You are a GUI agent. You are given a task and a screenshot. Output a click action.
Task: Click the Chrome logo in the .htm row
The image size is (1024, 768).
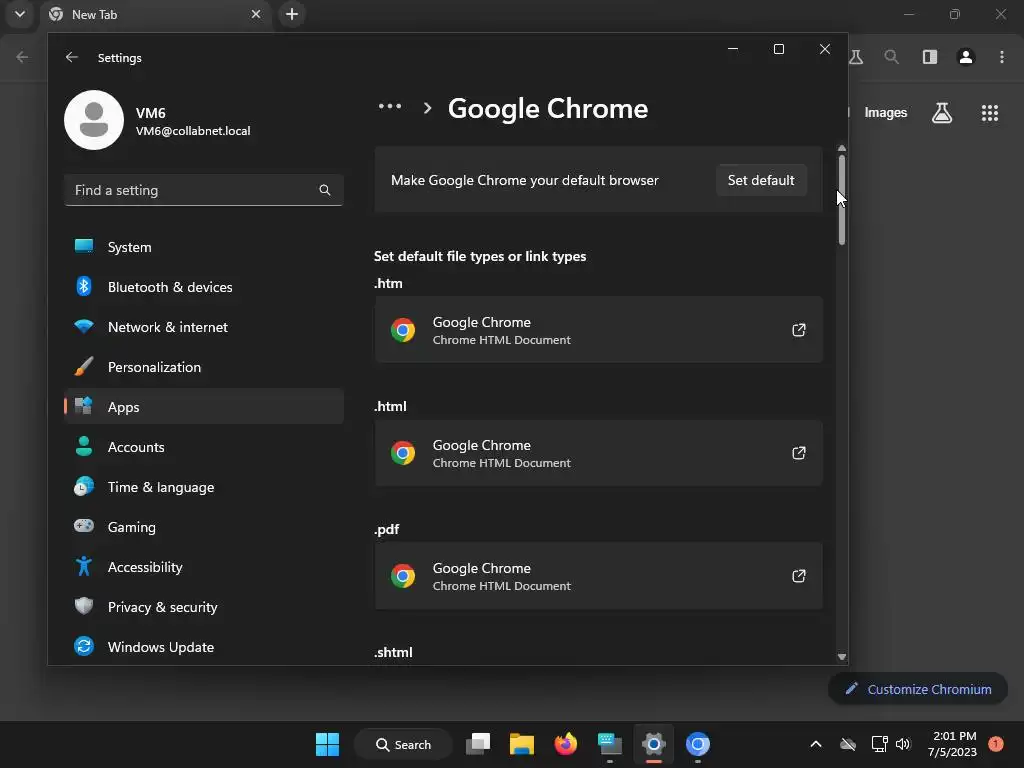pos(403,330)
